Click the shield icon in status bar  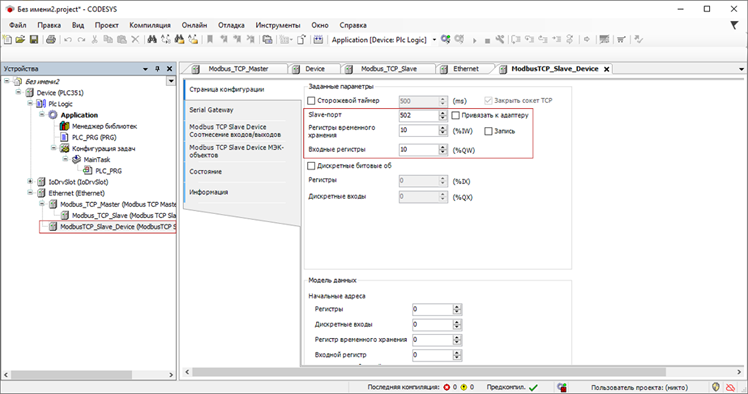[716, 387]
